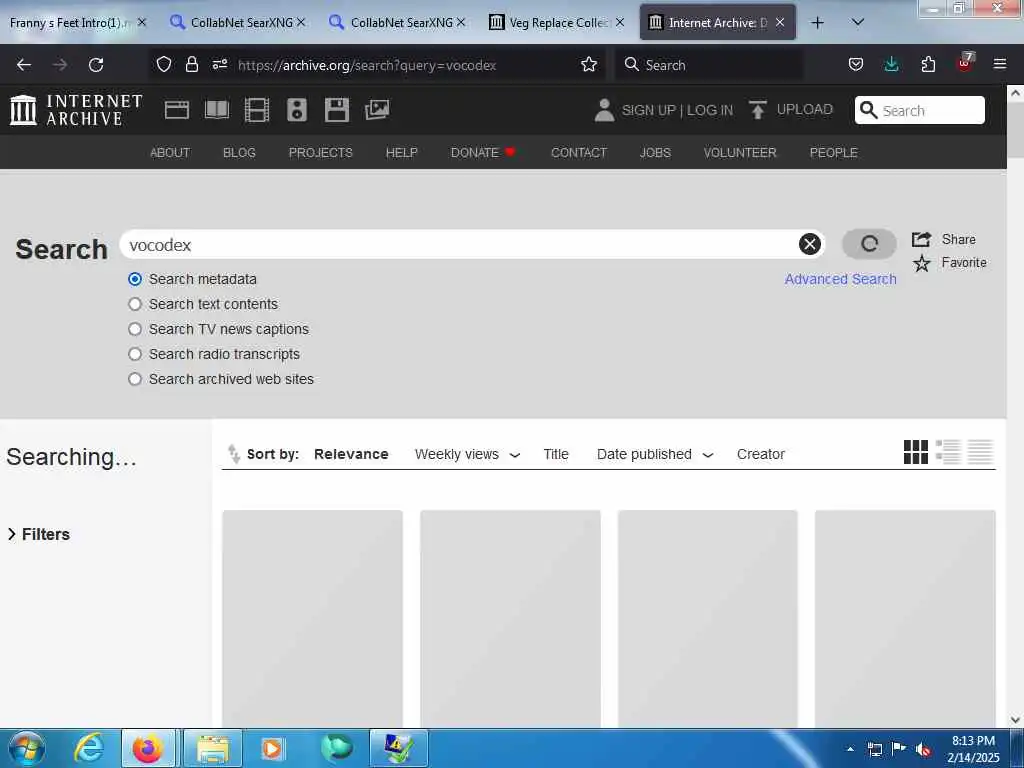The image size is (1024, 768).
Task: Open the Web (Wayback Machine) icon
Action: click(176, 110)
